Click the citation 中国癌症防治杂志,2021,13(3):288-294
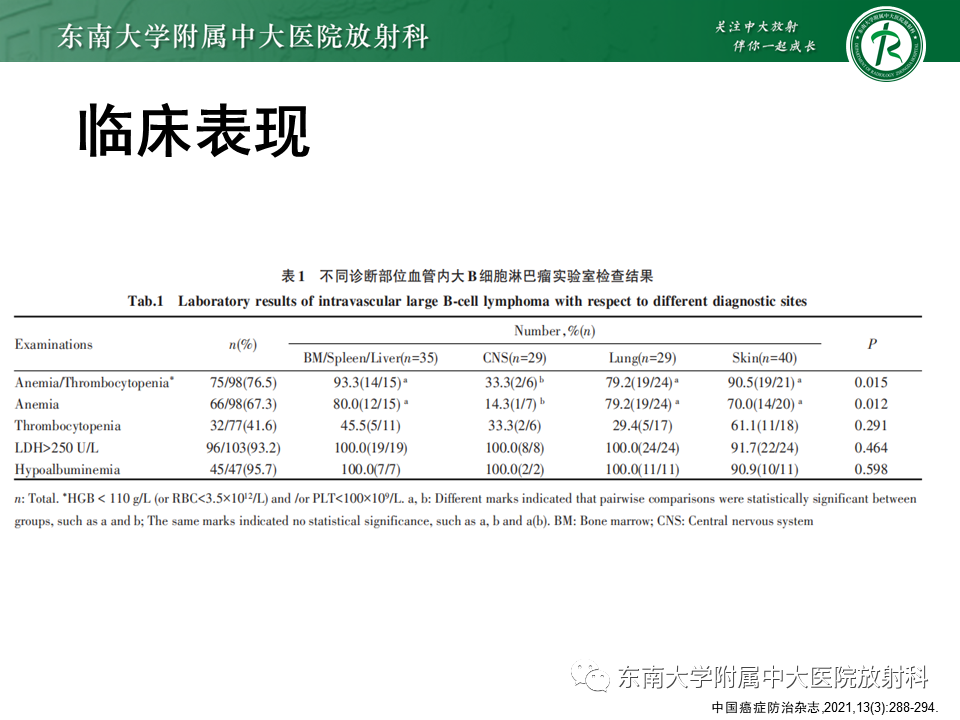960x720 pixels. pos(825,708)
